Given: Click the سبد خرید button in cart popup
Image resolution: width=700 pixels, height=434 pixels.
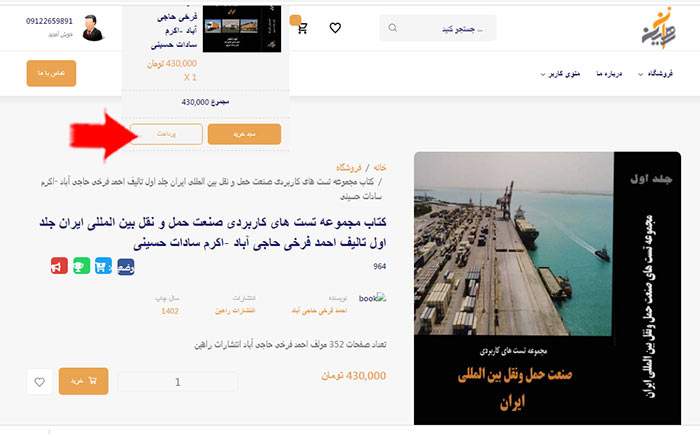Looking at the screenshot, I should pyautogui.click(x=244, y=134).
